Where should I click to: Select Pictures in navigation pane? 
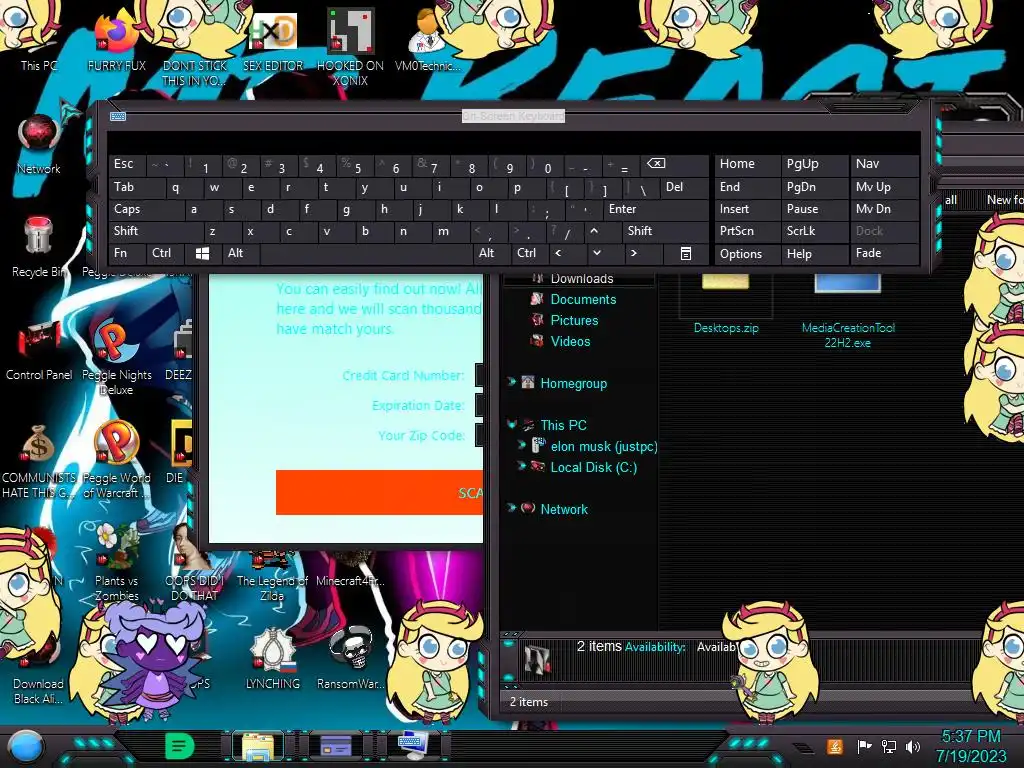pos(574,320)
